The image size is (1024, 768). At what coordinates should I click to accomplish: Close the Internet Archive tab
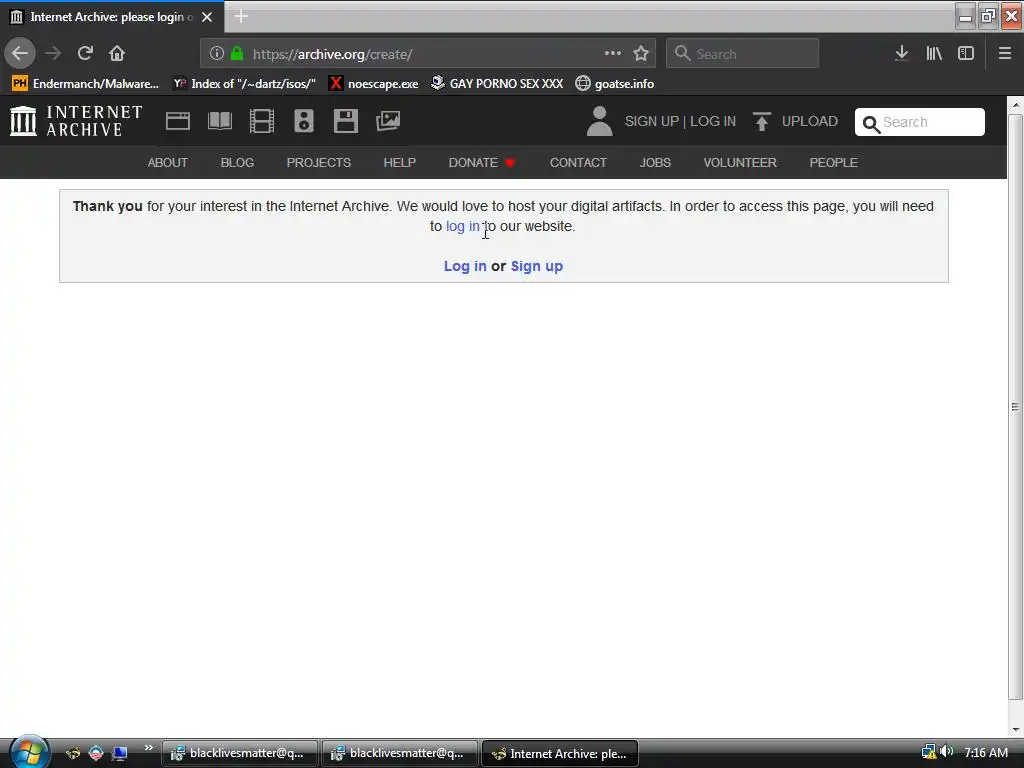point(207,17)
